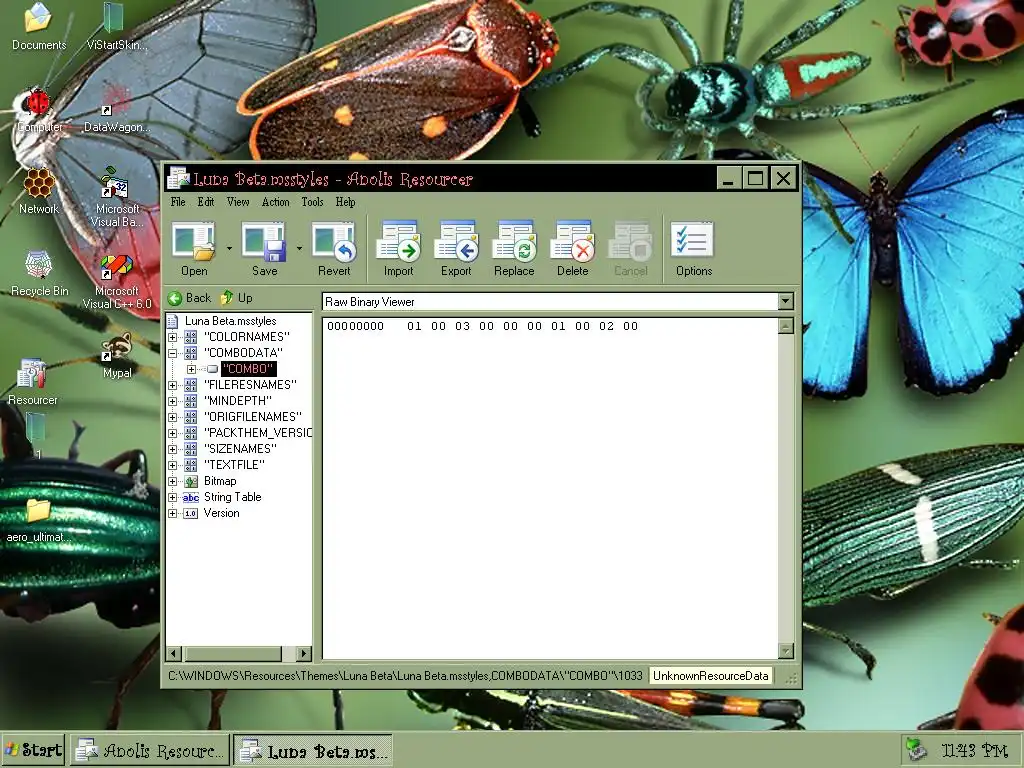Image resolution: width=1024 pixels, height=768 pixels.
Task: Click the Export resource icon
Action: pos(456,249)
